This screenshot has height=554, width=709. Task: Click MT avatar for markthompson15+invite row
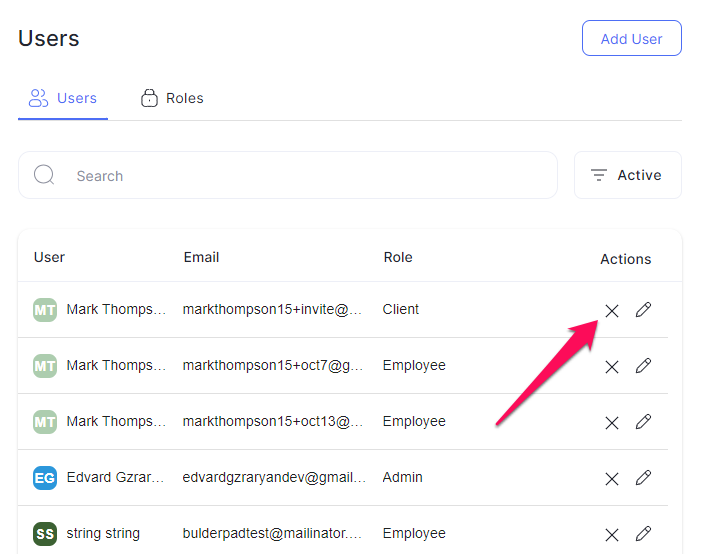pyautogui.click(x=45, y=310)
